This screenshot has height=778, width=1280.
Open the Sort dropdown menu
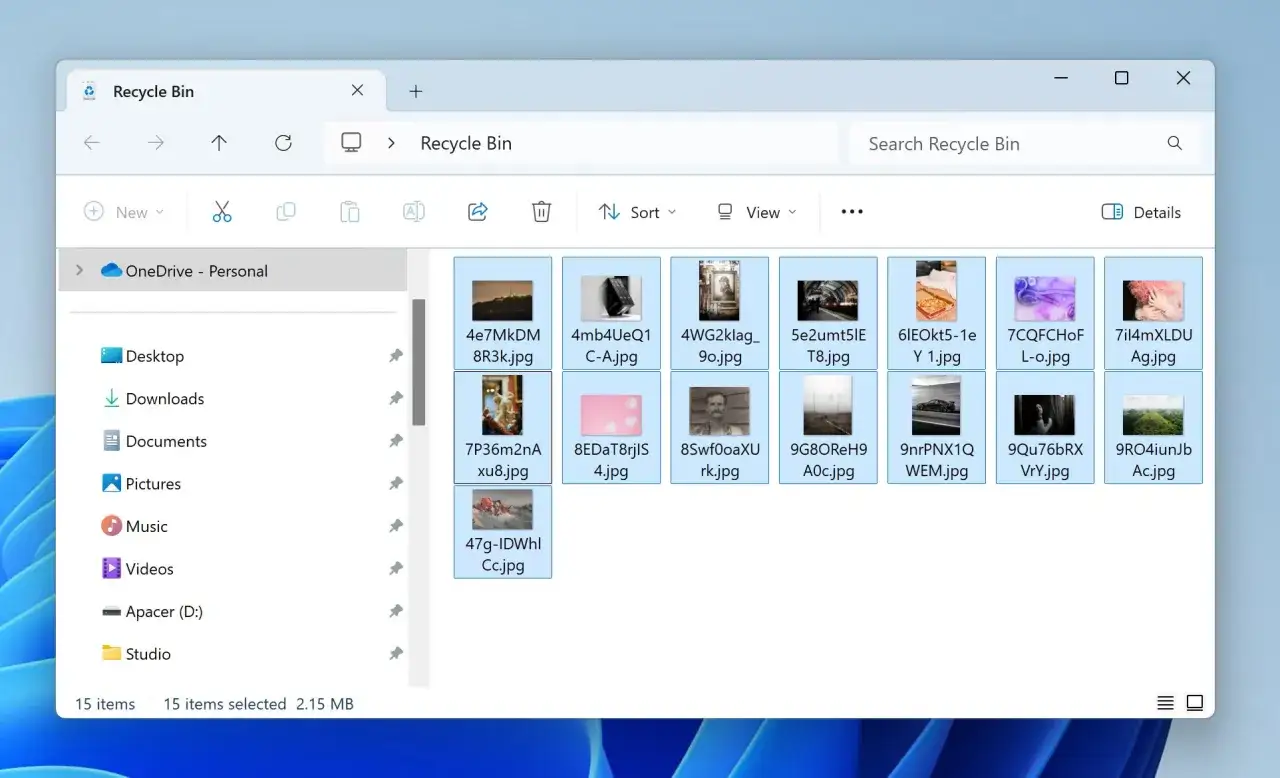[637, 212]
